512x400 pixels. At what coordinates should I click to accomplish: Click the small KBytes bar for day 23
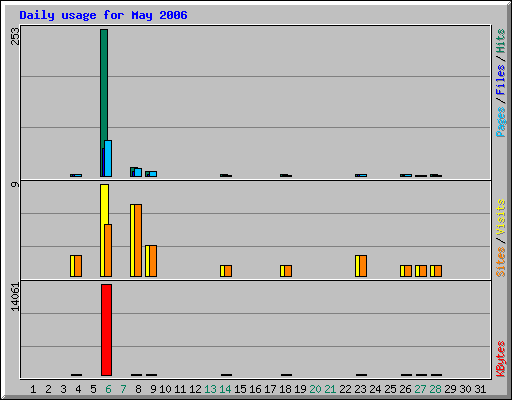(x=361, y=375)
